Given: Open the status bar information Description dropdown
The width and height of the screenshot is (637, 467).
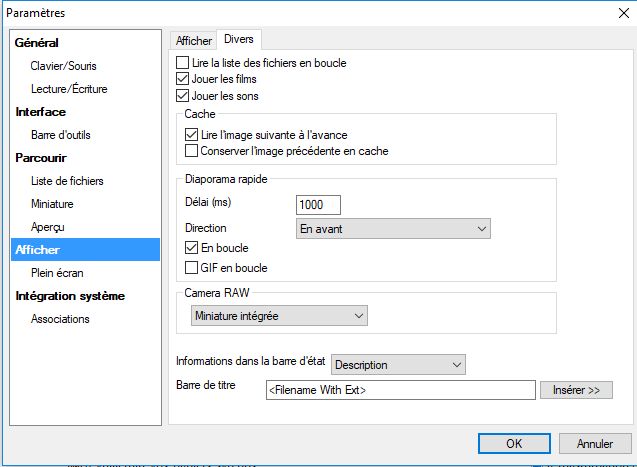Looking at the screenshot, I should (x=398, y=365).
